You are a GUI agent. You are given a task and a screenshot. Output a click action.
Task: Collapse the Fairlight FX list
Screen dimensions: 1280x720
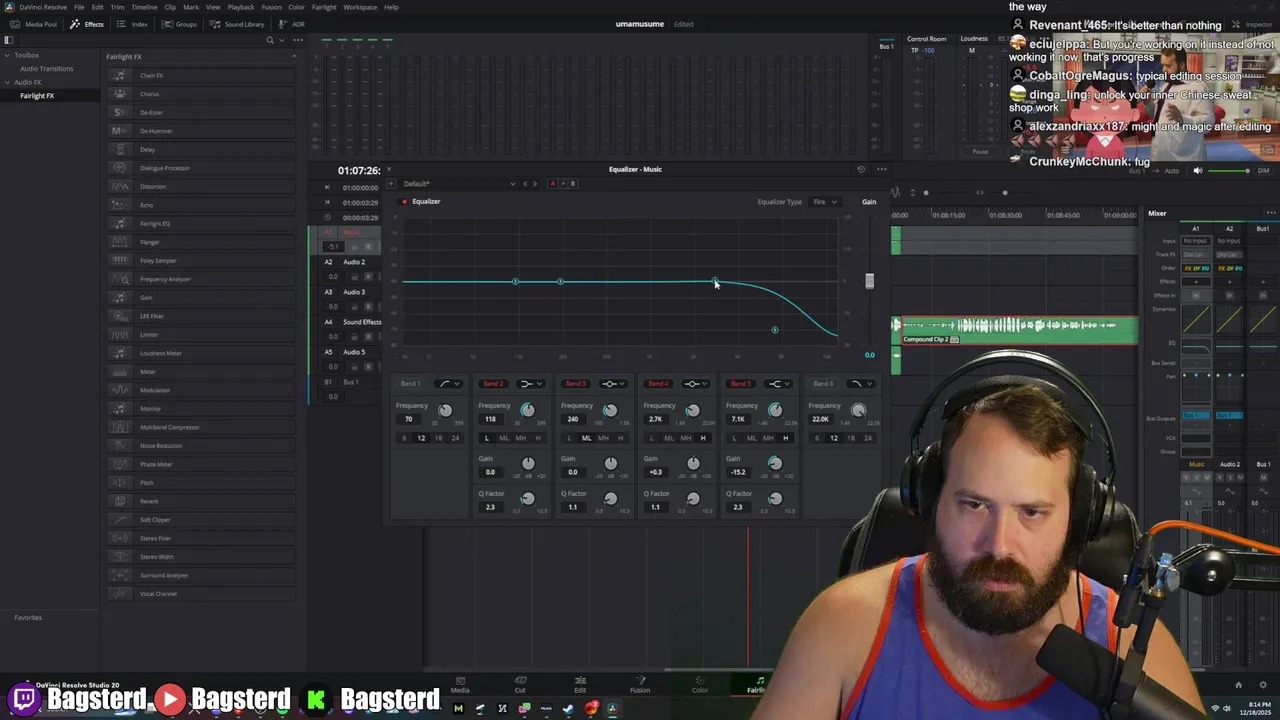[294, 57]
